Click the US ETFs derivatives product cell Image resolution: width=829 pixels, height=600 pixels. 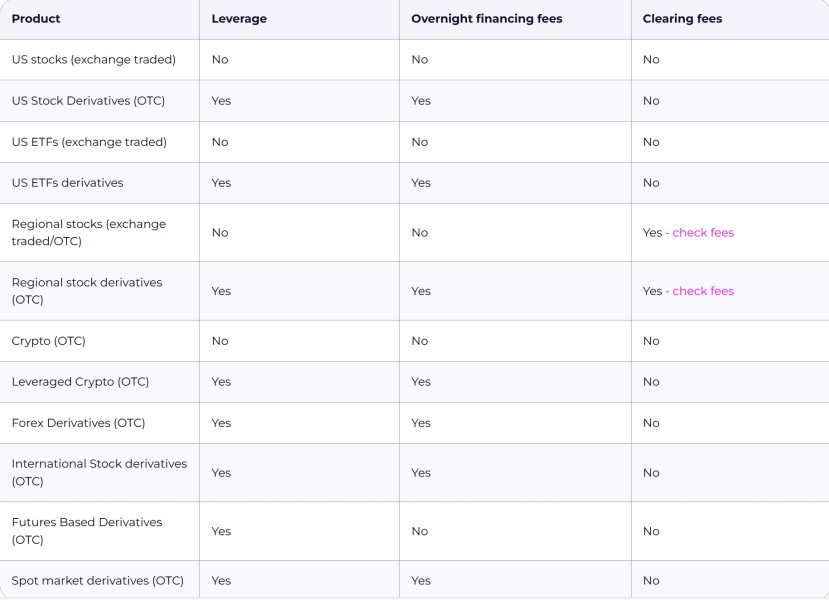(x=67, y=183)
